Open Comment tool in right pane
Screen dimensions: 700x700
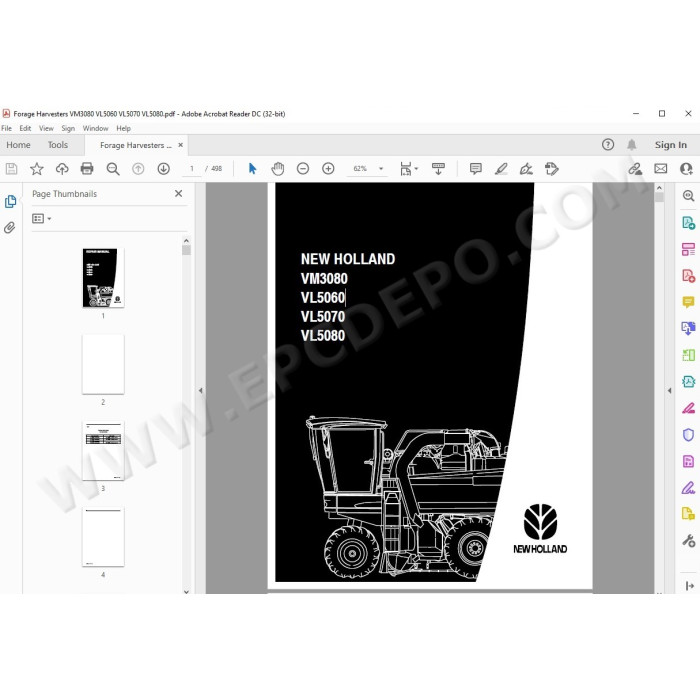(x=688, y=302)
